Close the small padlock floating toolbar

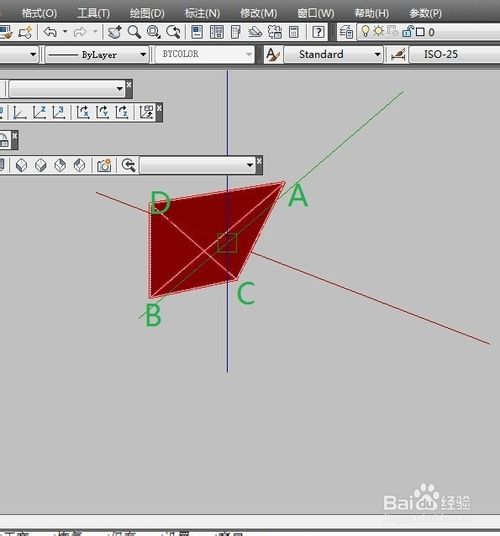[15, 136]
